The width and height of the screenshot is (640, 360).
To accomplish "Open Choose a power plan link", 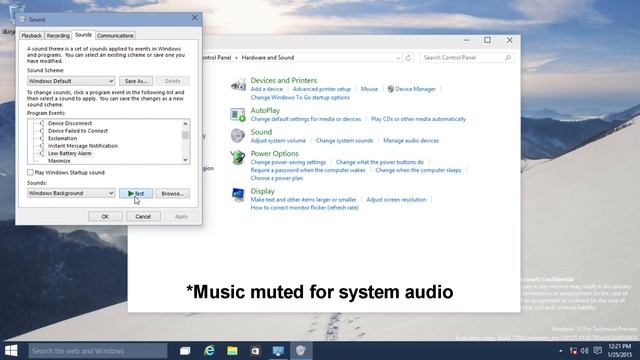I will (x=277, y=178).
